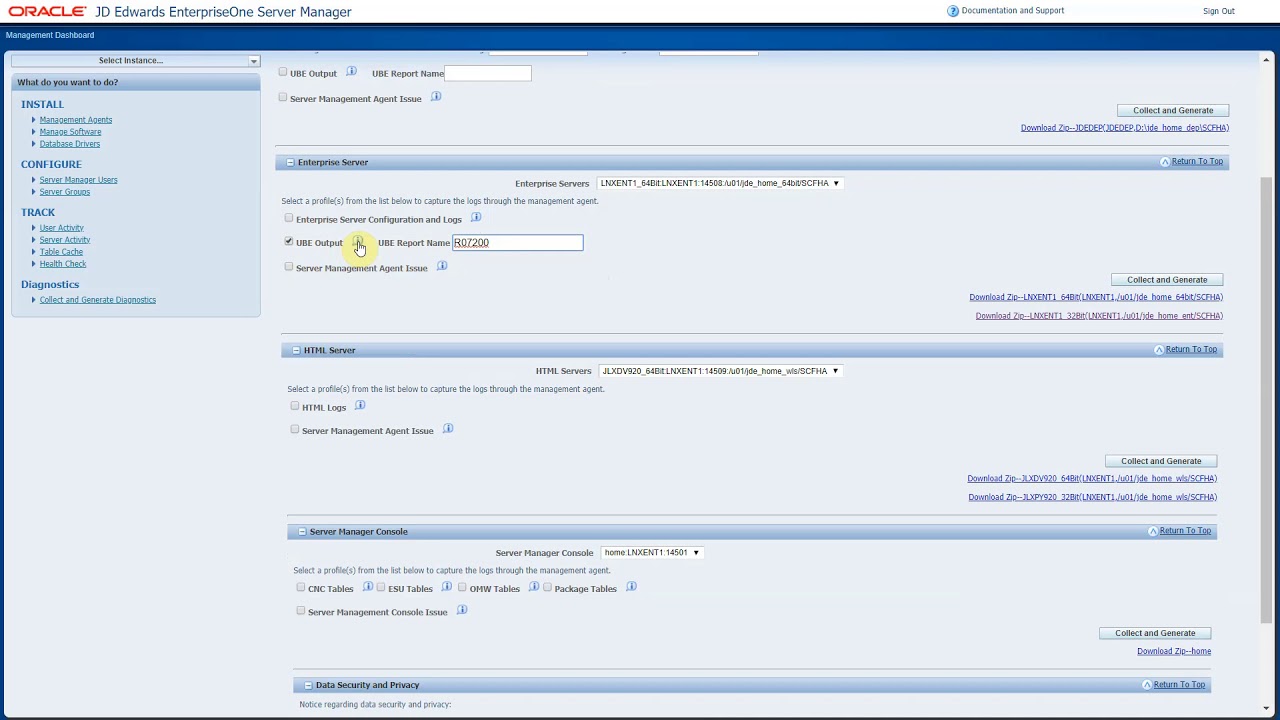Click info icon beside HTML Logs
Screen dimensions: 1280x720
click(360, 405)
